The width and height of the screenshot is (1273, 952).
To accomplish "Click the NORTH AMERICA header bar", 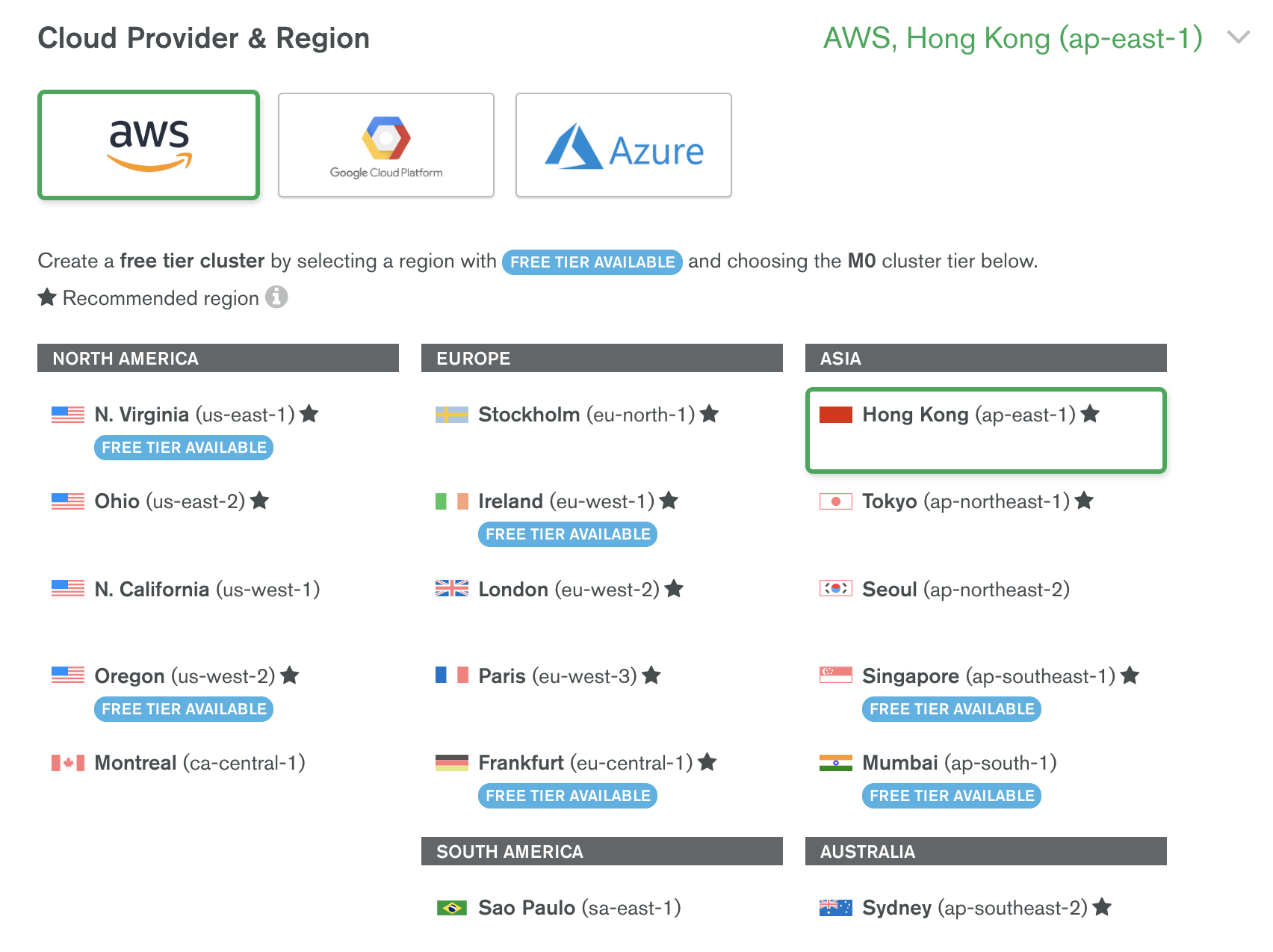I will point(217,359).
